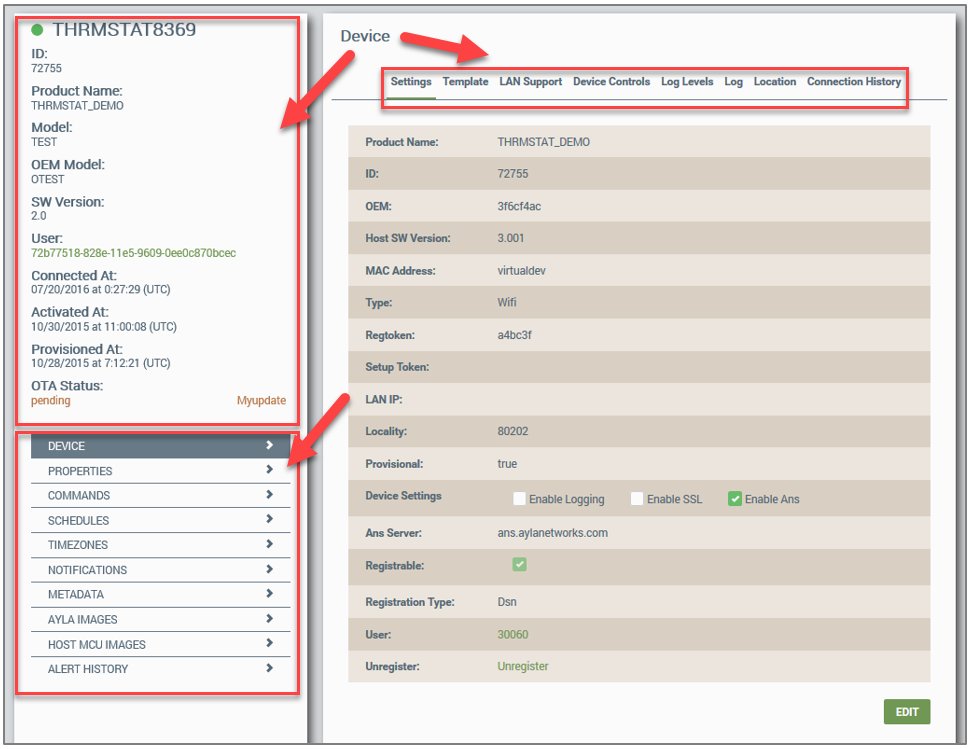
Task: Open the PROPERTIES sidebar item
Action: tap(160, 471)
